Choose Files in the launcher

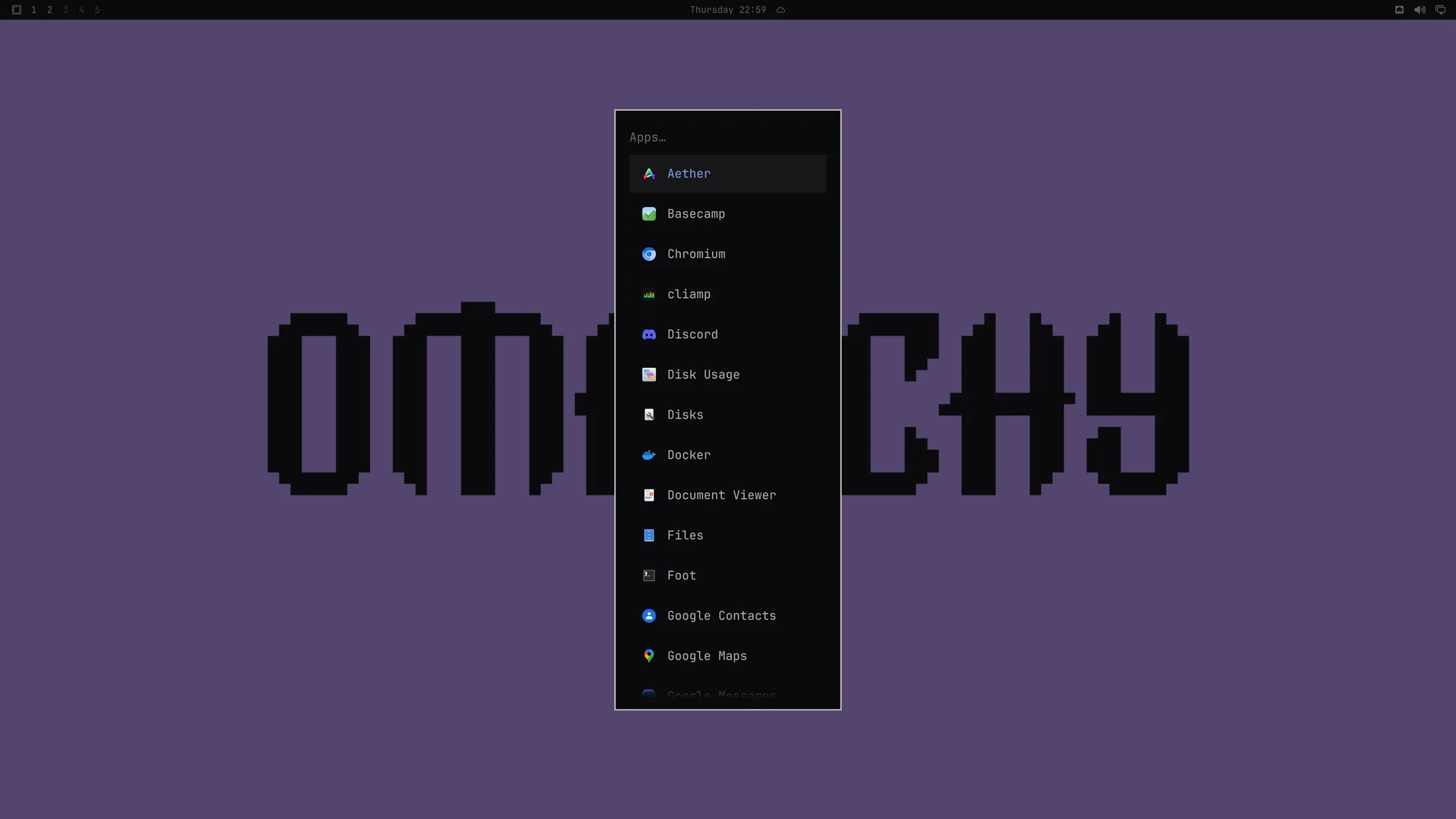727,535
